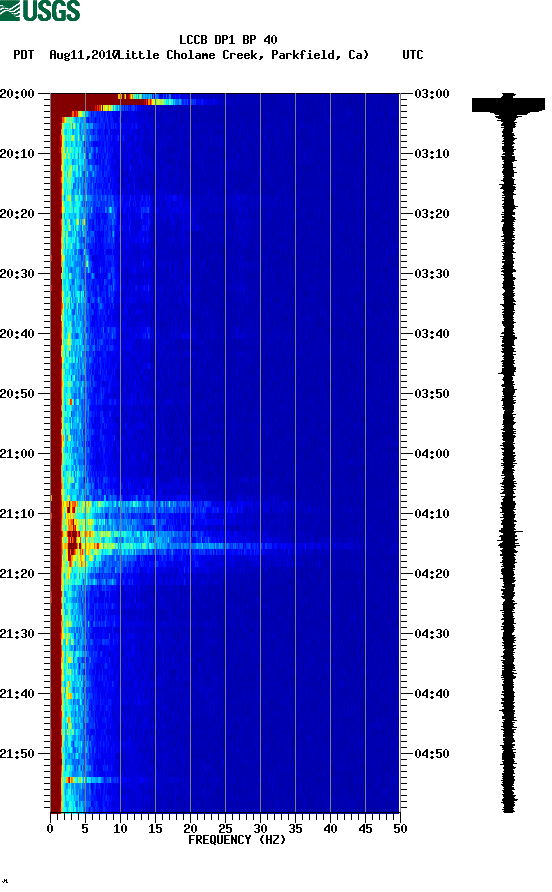
Task: Click the short bright band below 21:50
Action: pyautogui.click(x=91, y=779)
